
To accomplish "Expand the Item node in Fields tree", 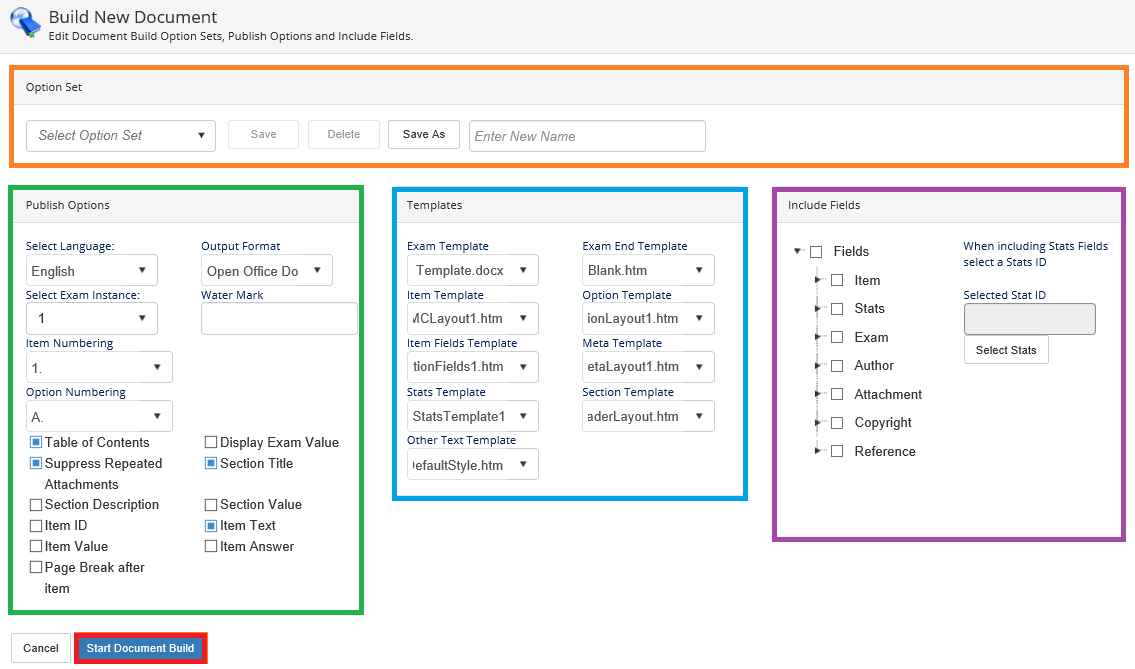I will point(818,280).
